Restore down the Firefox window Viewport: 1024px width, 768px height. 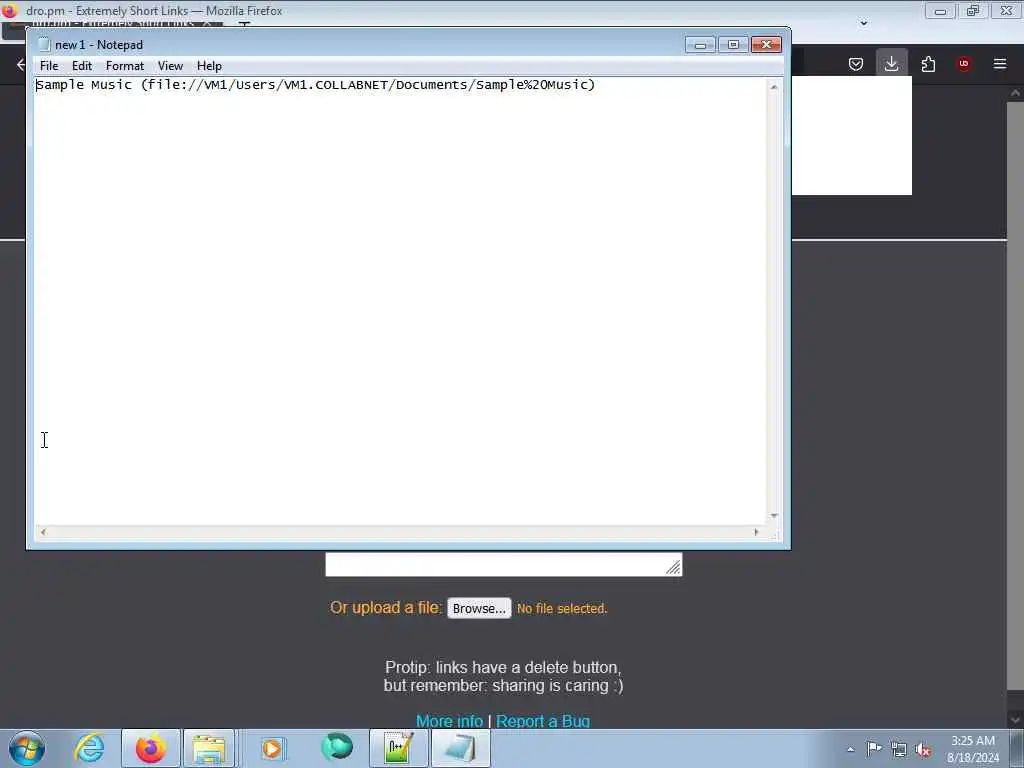(973, 11)
